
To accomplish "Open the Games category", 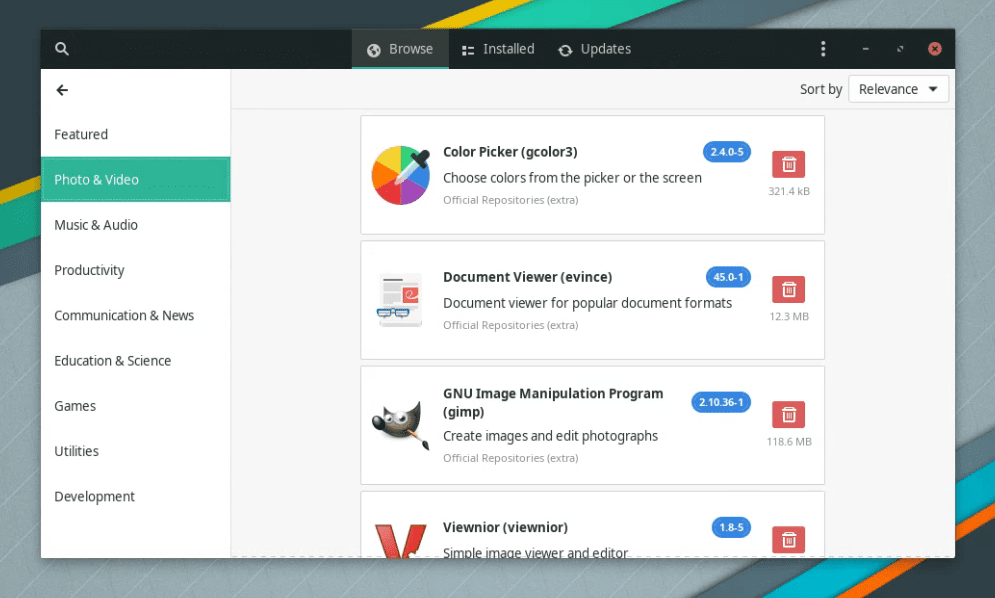I will pos(135,406).
